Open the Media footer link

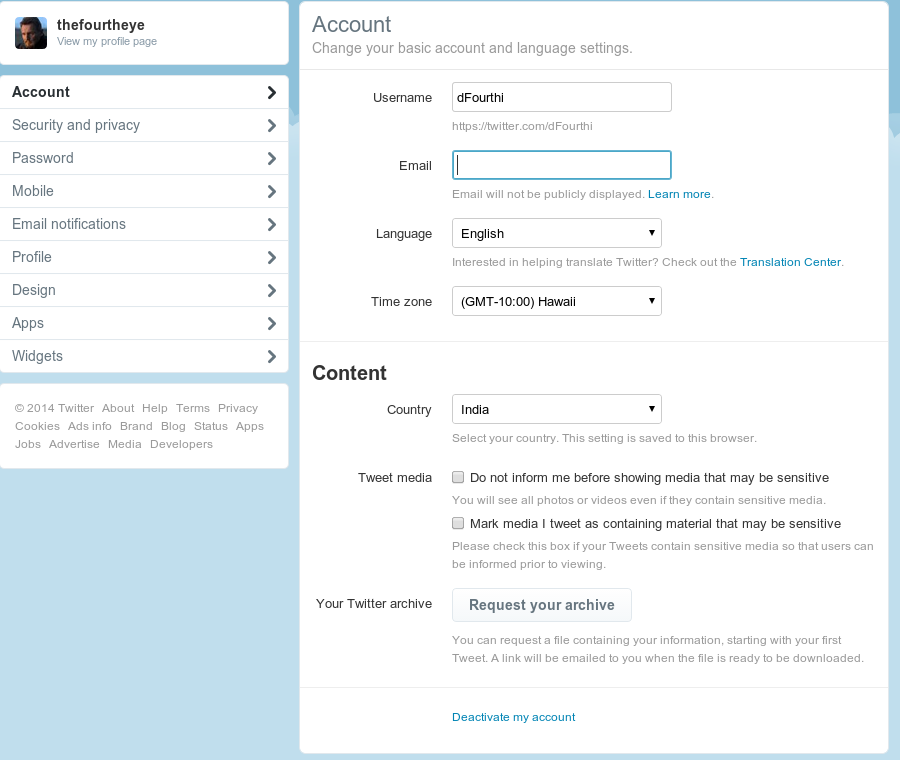[x=125, y=444]
